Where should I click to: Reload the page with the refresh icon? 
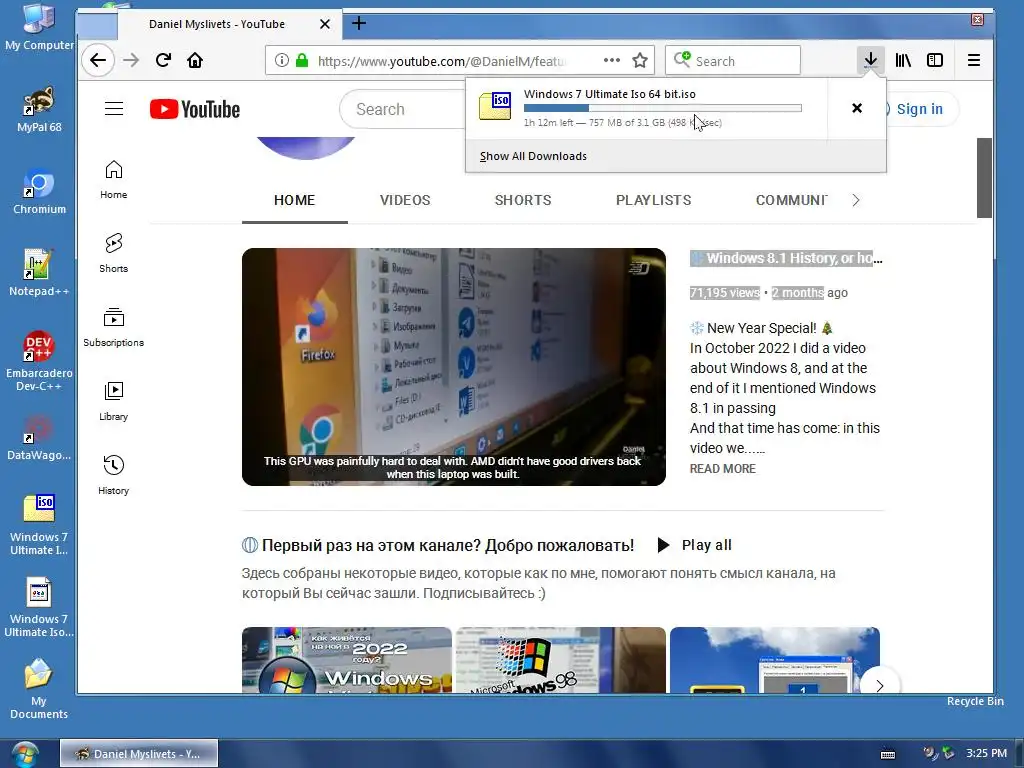163,61
